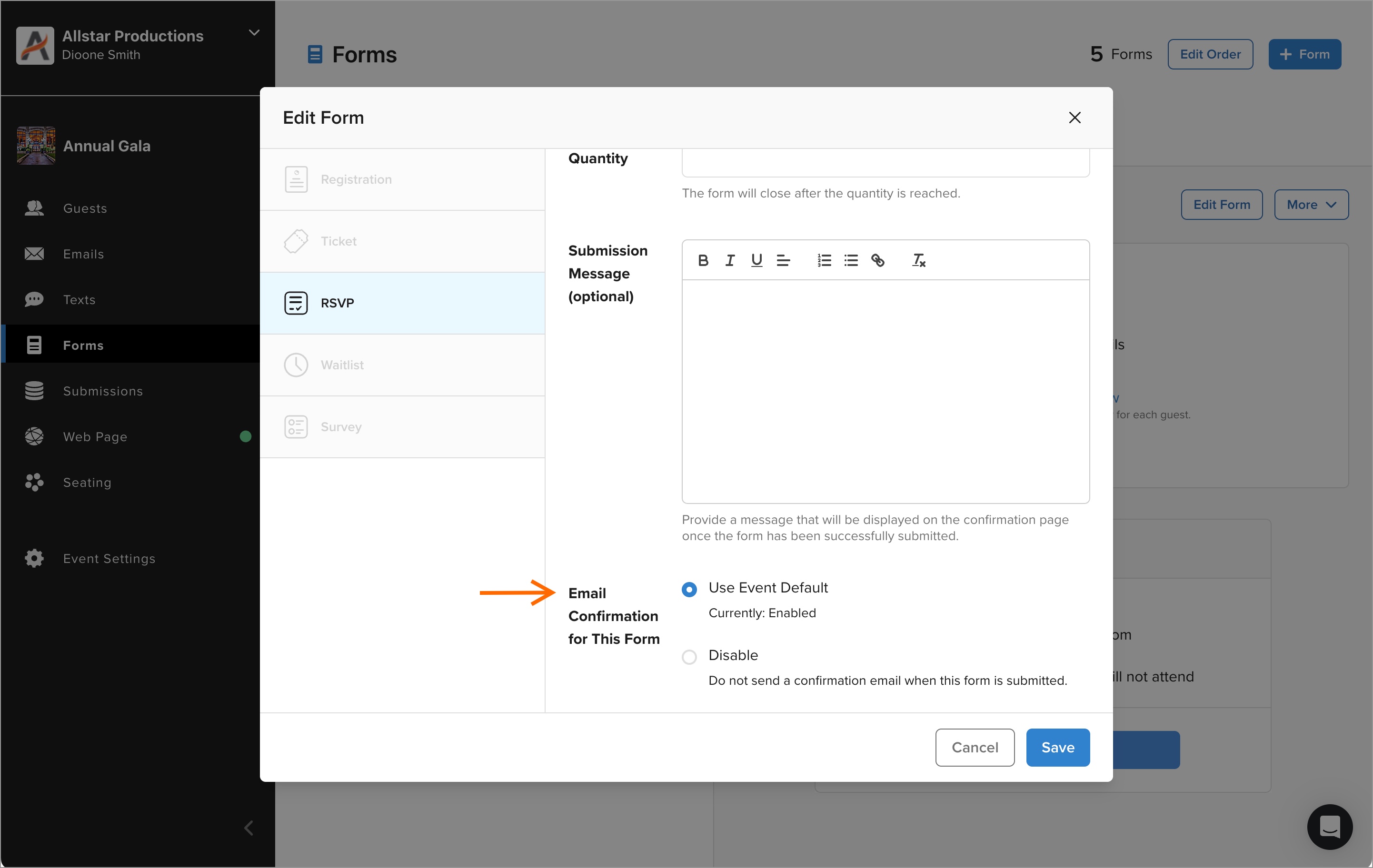This screenshot has width=1373, height=868.
Task: Click the underline formatting icon
Action: click(x=756, y=260)
